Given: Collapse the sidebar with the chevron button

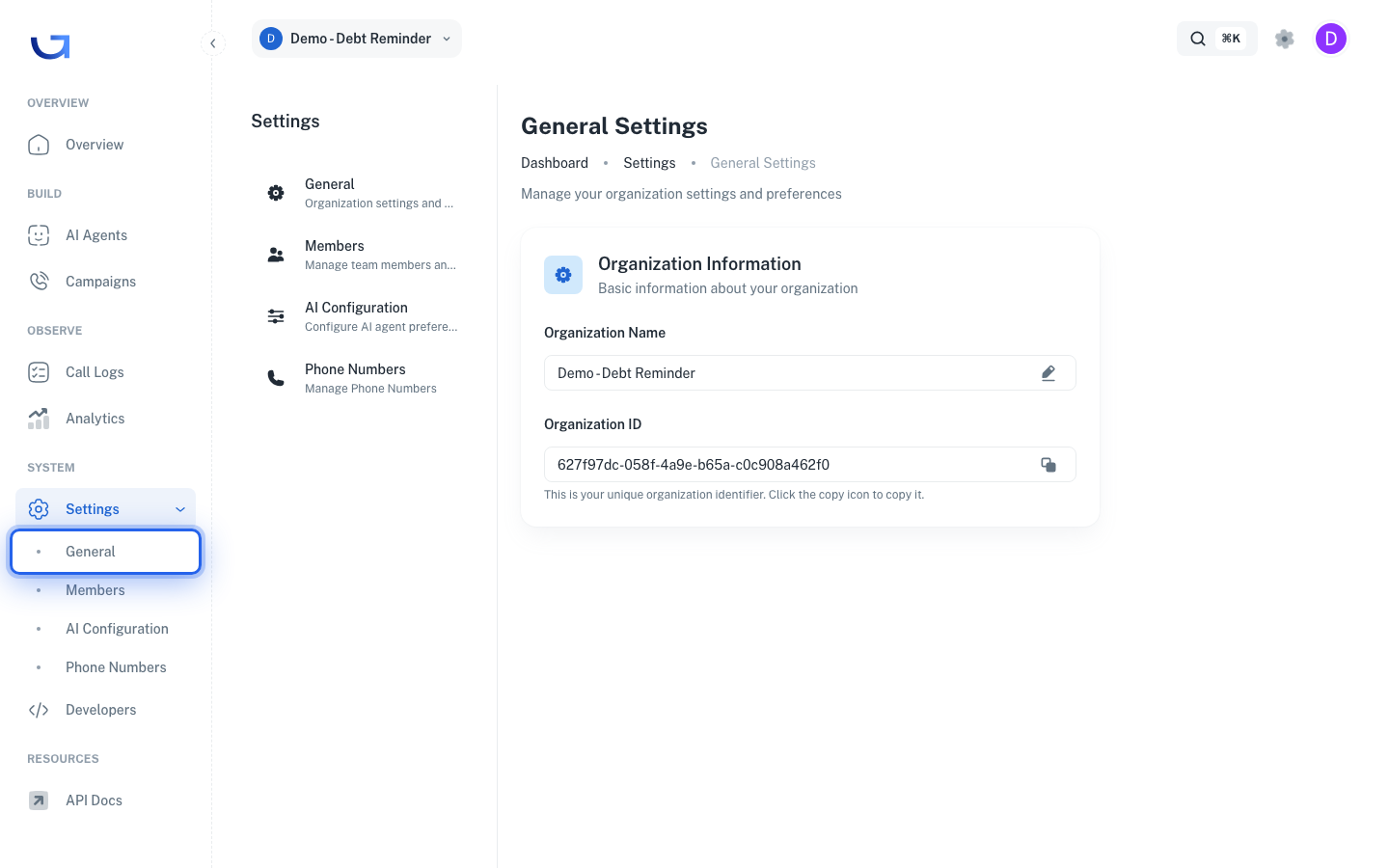Looking at the screenshot, I should tap(213, 43).
